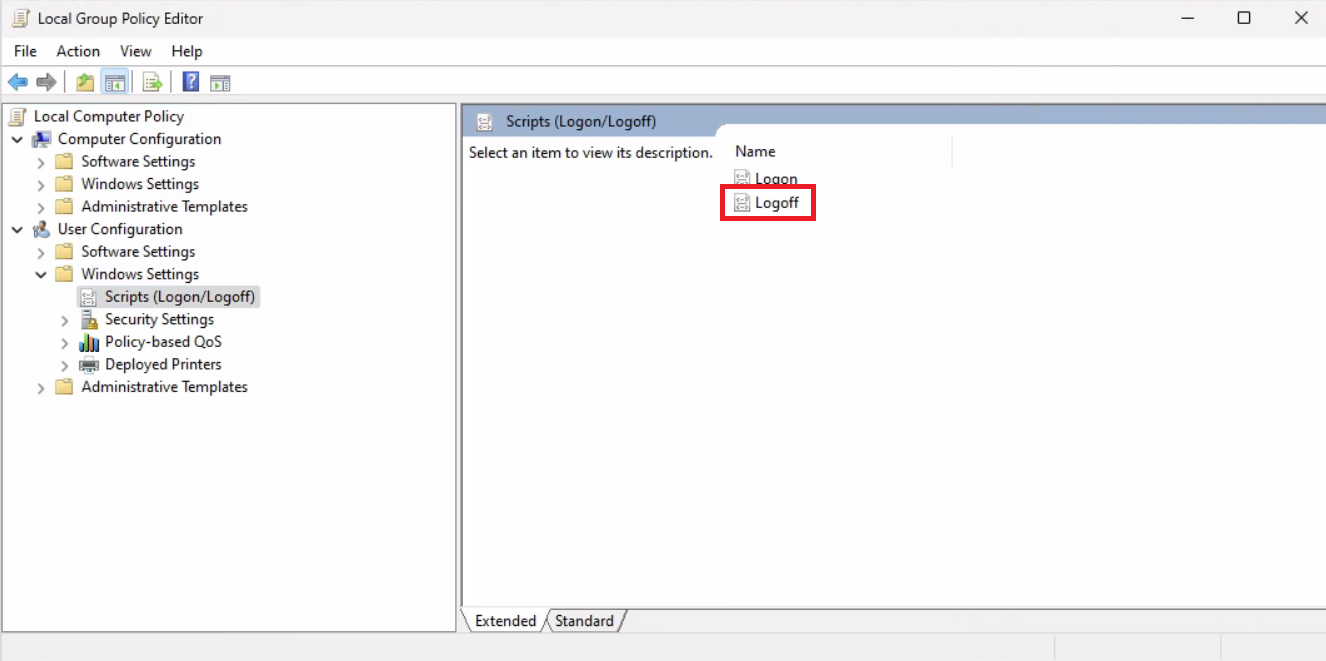Click the Forward arrow toolbar icon
Viewport: 1326px width, 661px height.
point(46,82)
